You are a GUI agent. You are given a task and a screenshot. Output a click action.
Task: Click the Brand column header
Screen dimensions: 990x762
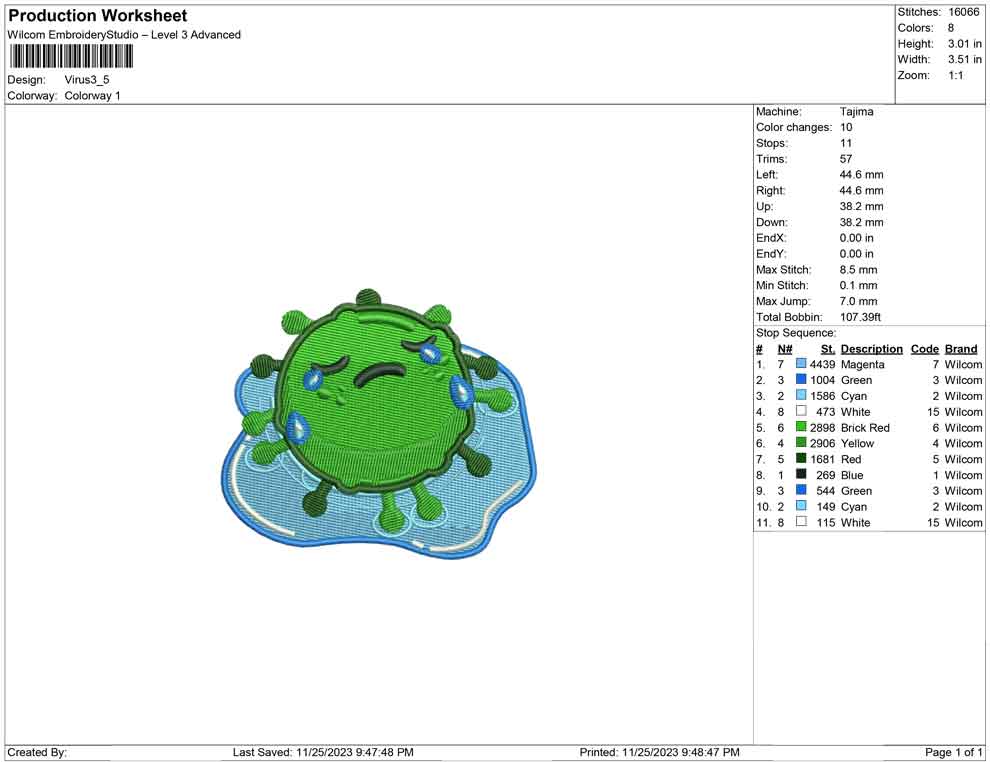click(x=962, y=348)
